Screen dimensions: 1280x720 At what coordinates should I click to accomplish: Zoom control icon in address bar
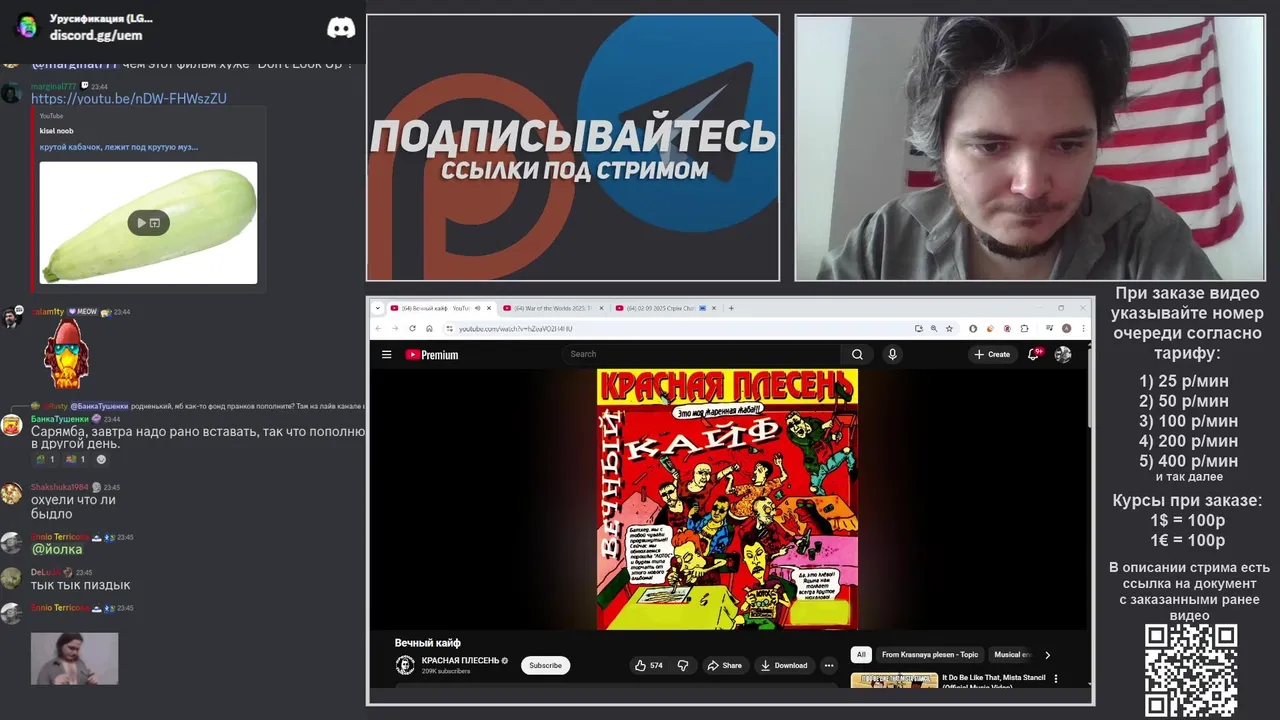[x=933, y=328]
